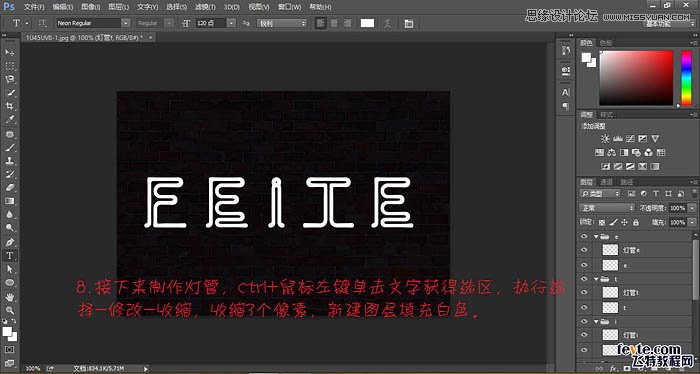Image resolution: width=700 pixels, height=374 pixels.
Task: Add a Photo Filter adjustment
Action: point(637,153)
